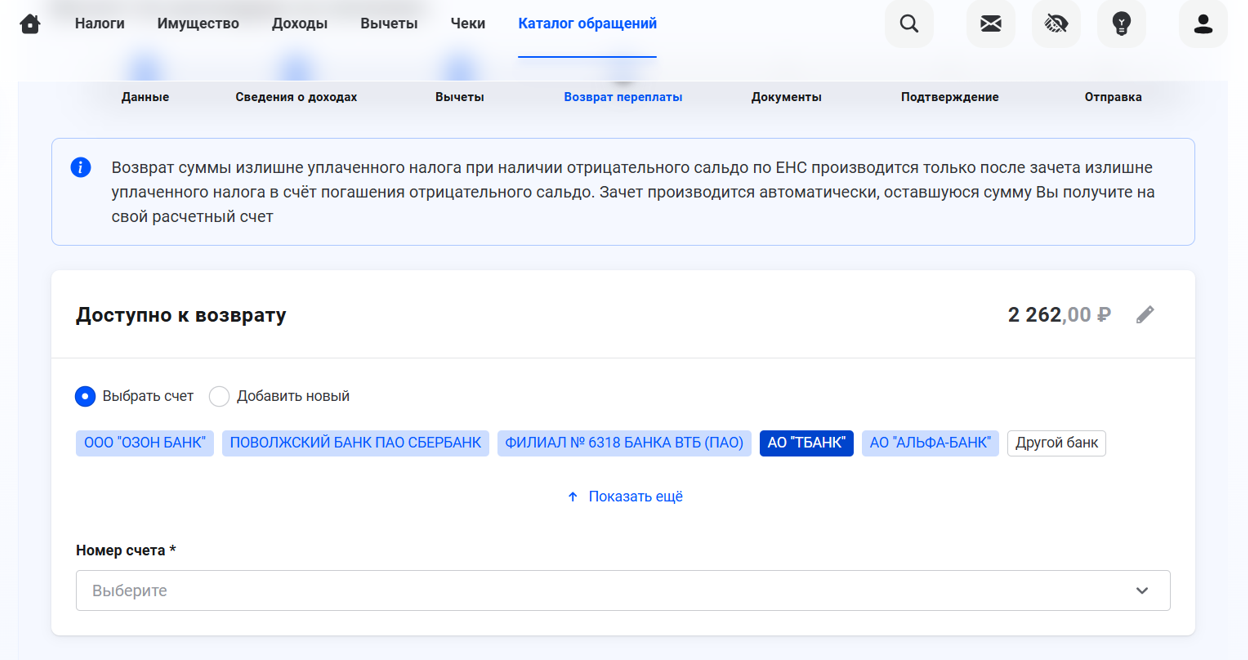
Task: Select ПОВОЛЖСКИЙ БАНК ПАО СБЕРБАНК chip
Action: [x=355, y=443]
